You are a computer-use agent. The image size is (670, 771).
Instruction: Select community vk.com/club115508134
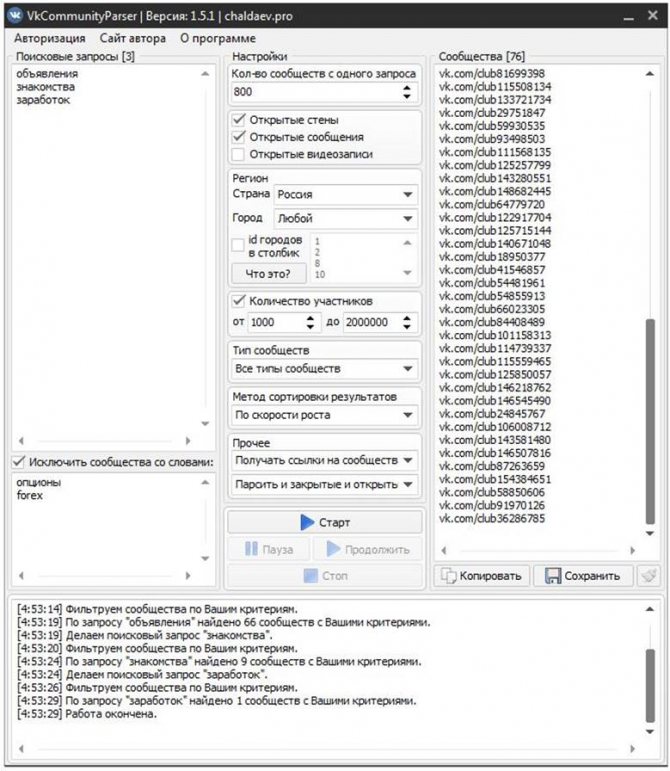pyautogui.click(x=495, y=87)
